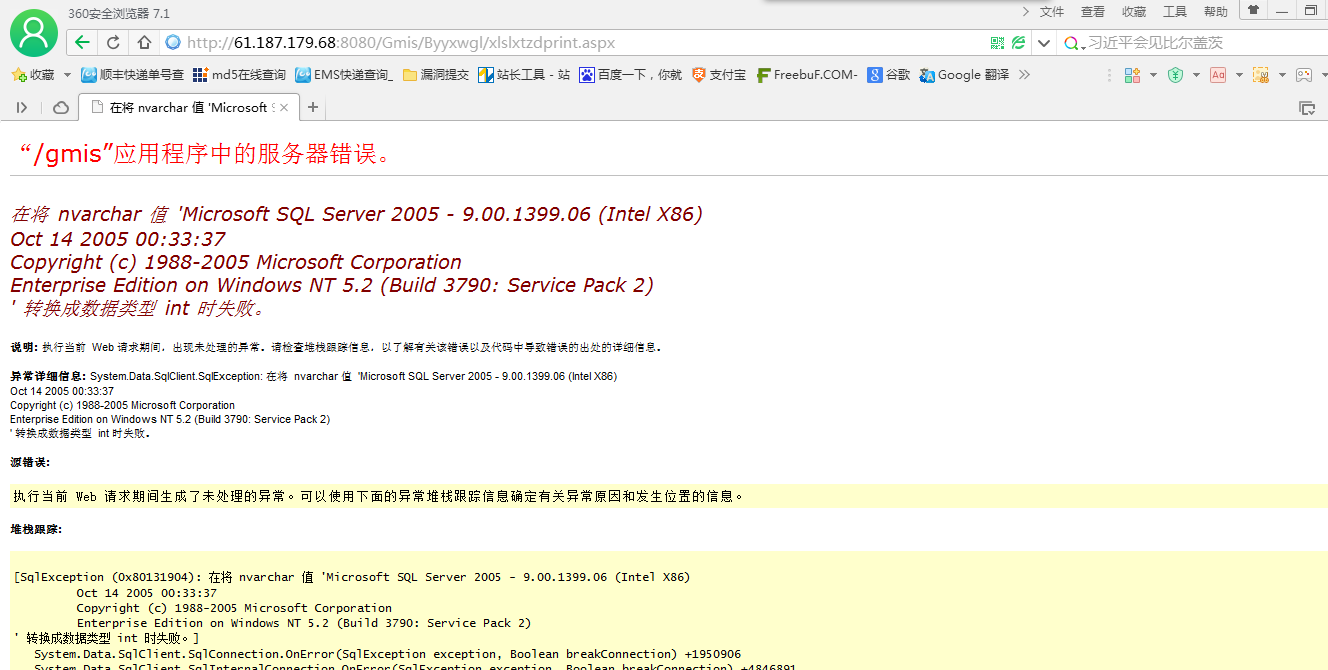
Task: Open the tab list restore icon at right
Action: coord(1306,107)
